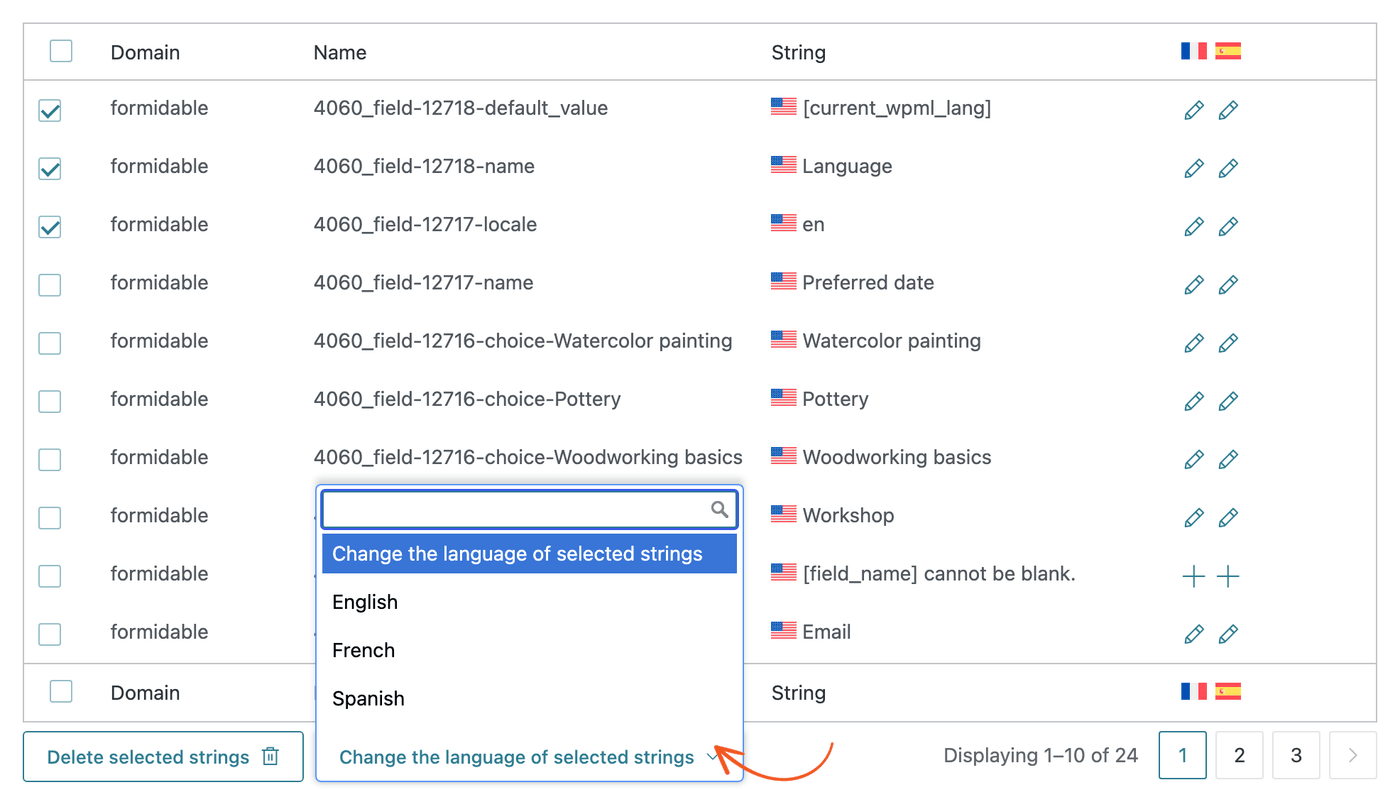Add French translation for '[field_name] cannot be blank.'
1400x789 pixels.
pos(1194,575)
